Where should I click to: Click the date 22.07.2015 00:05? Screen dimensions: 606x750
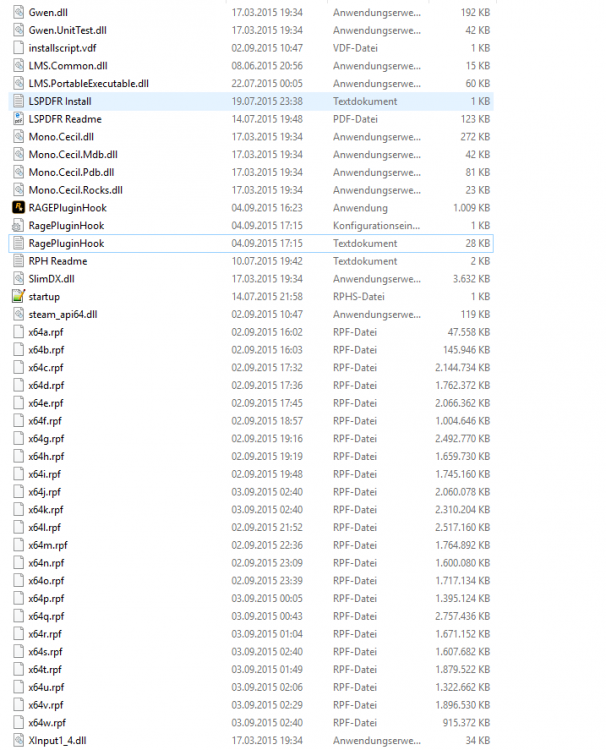coord(267,83)
